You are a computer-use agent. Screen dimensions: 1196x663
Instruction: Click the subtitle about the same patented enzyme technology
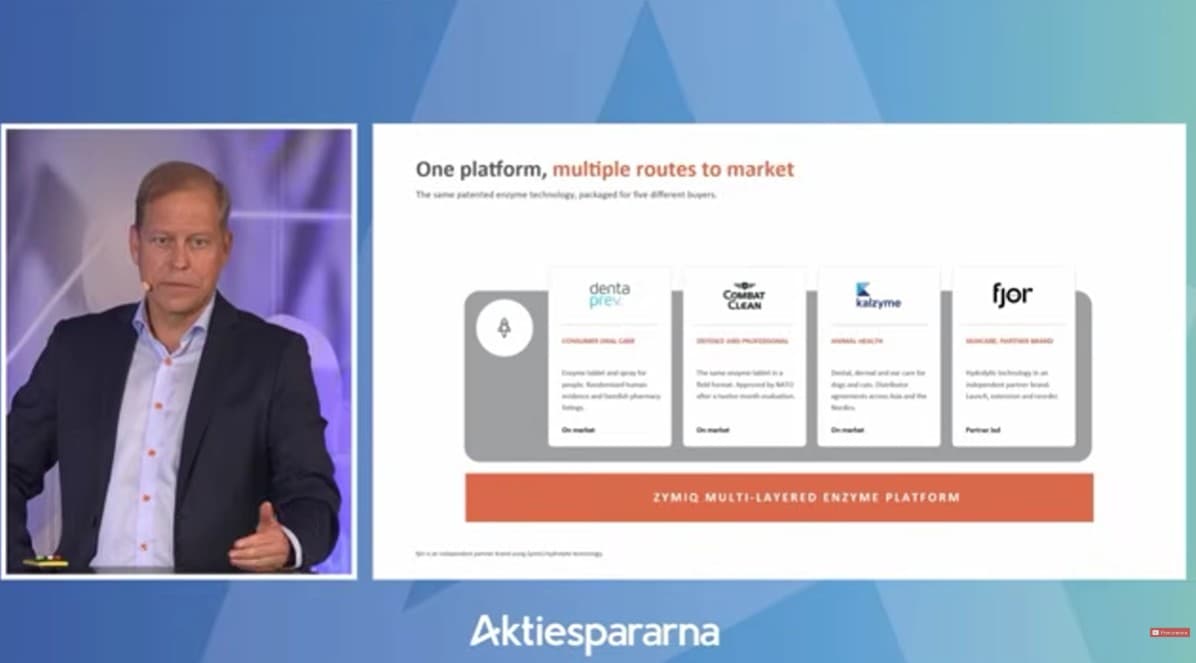point(566,195)
